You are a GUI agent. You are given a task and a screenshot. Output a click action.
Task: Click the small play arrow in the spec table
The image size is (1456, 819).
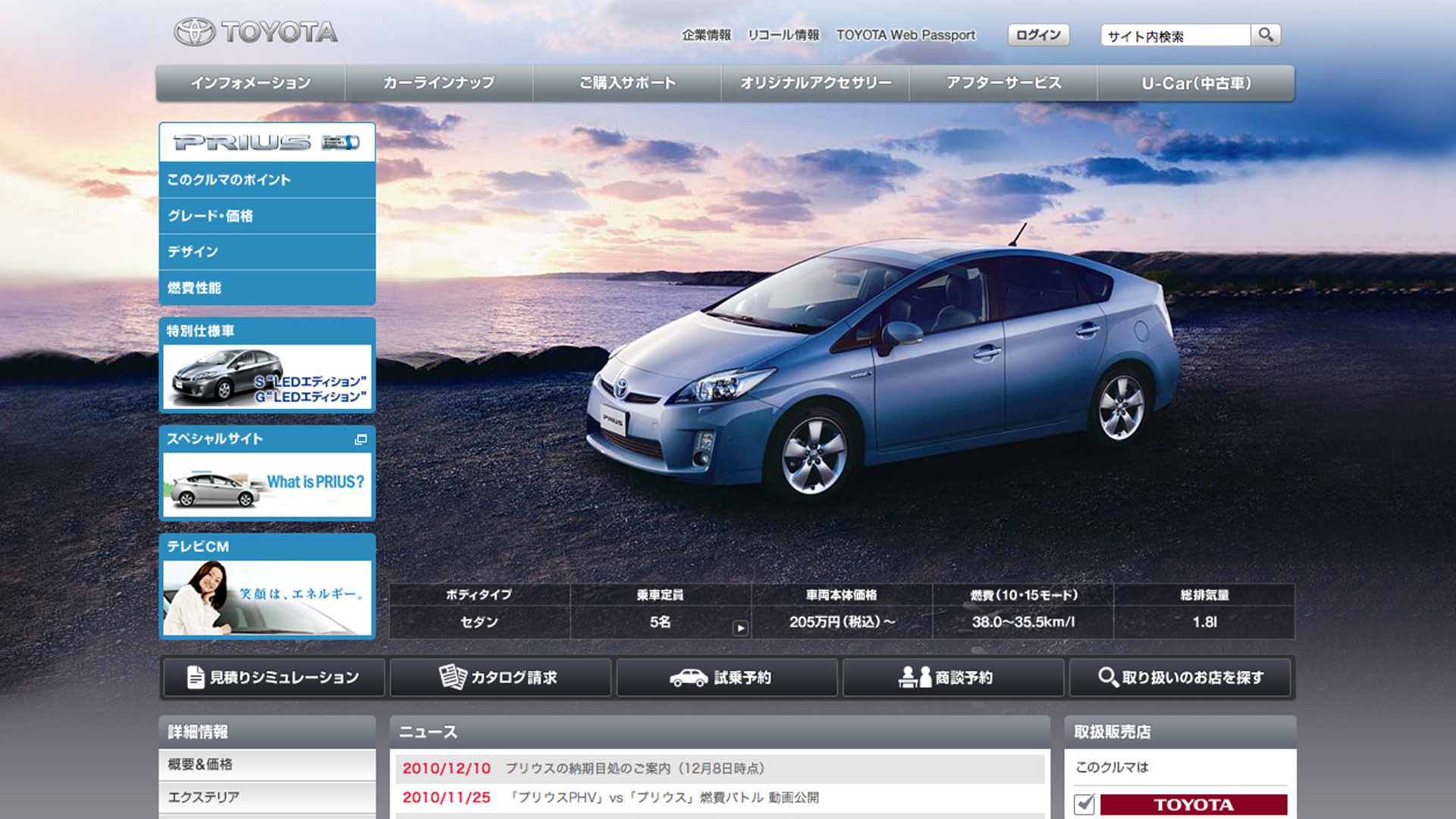click(740, 628)
